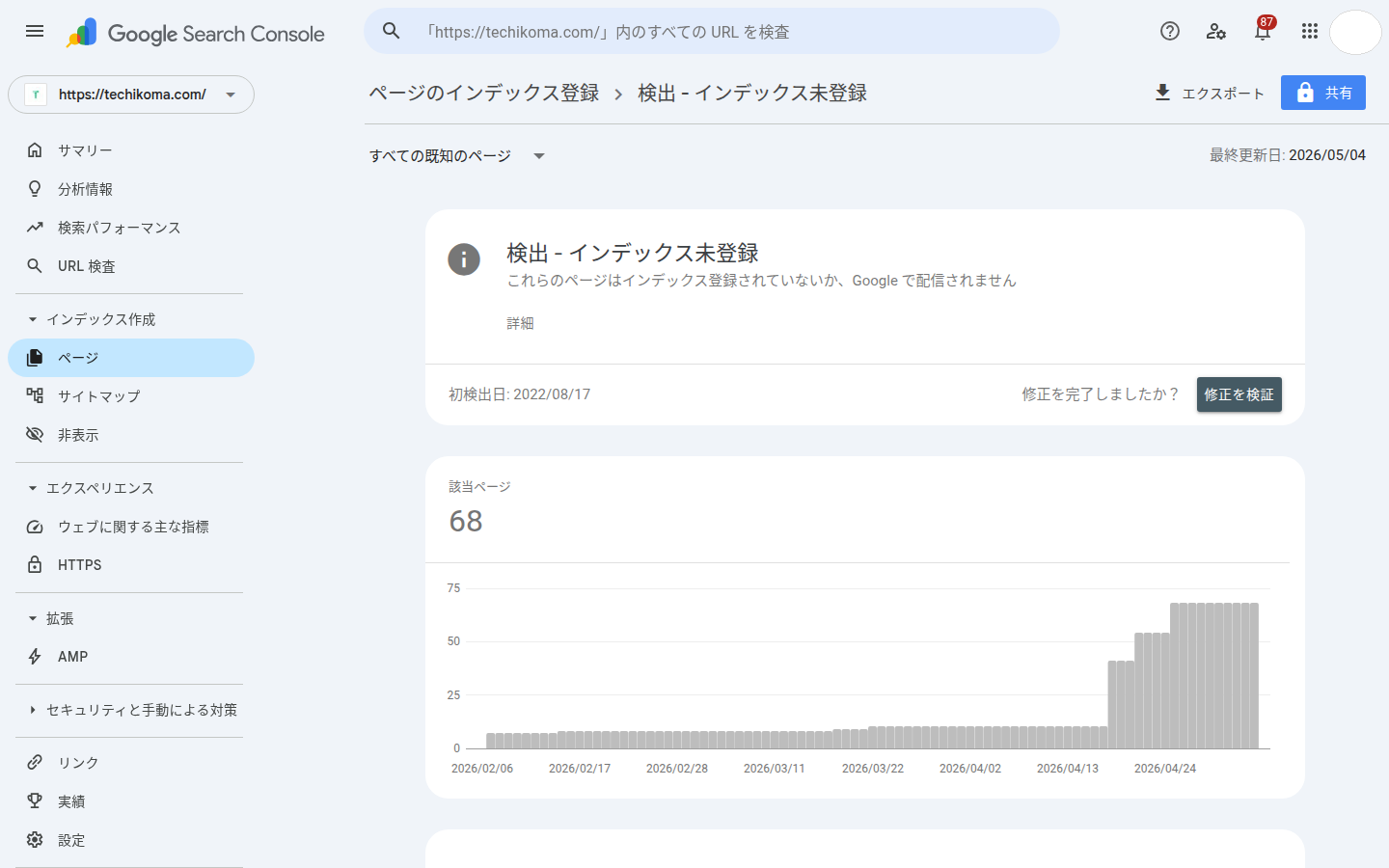
Task: Click the magnifier icon beside URL 検査
Action: (35, 265)
